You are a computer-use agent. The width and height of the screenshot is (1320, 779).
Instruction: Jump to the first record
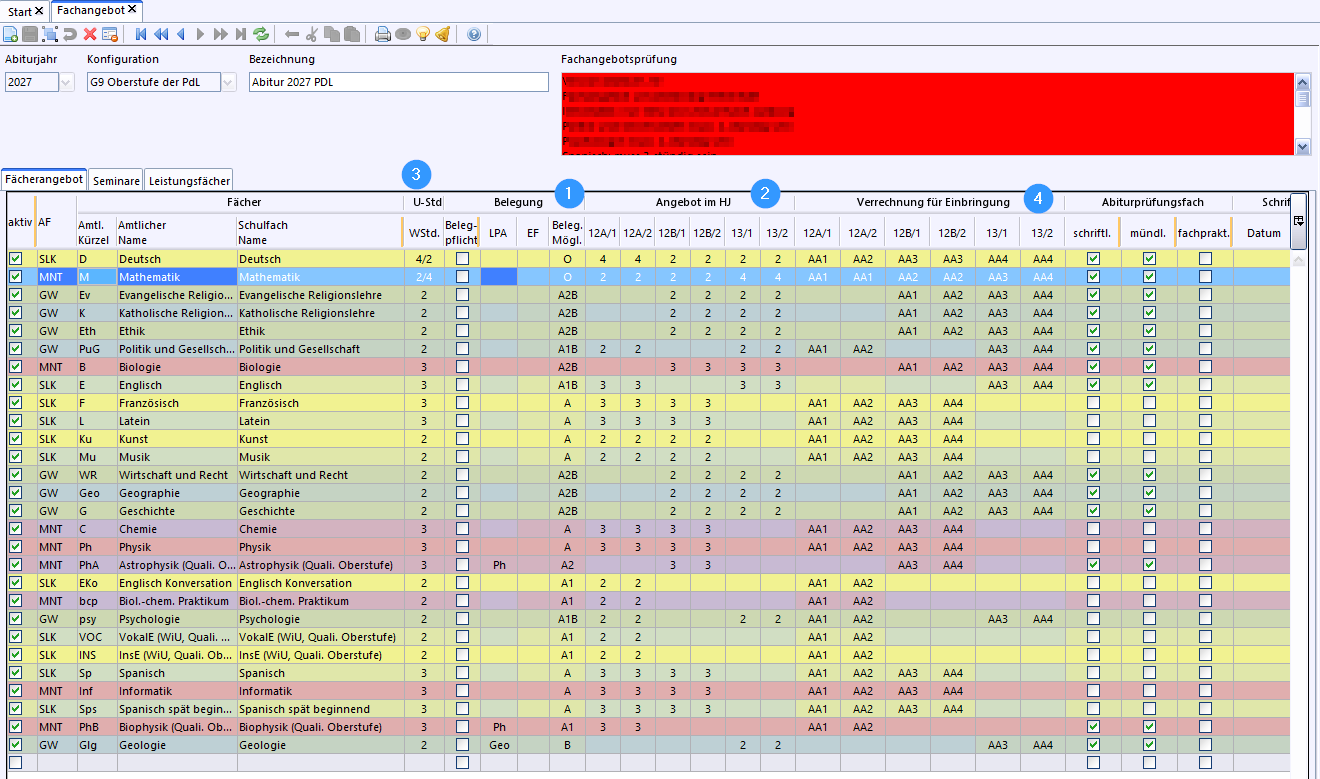pos(142,34)
